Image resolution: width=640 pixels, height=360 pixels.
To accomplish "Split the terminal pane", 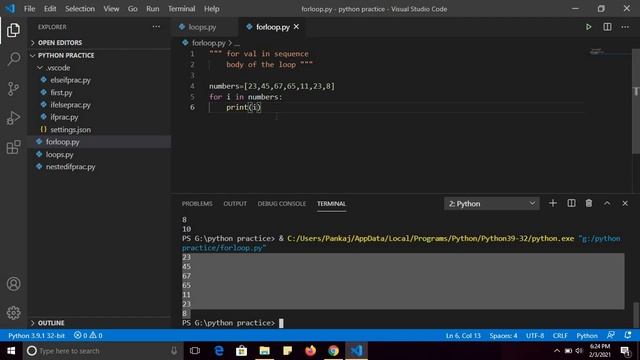I will (571, 203).
